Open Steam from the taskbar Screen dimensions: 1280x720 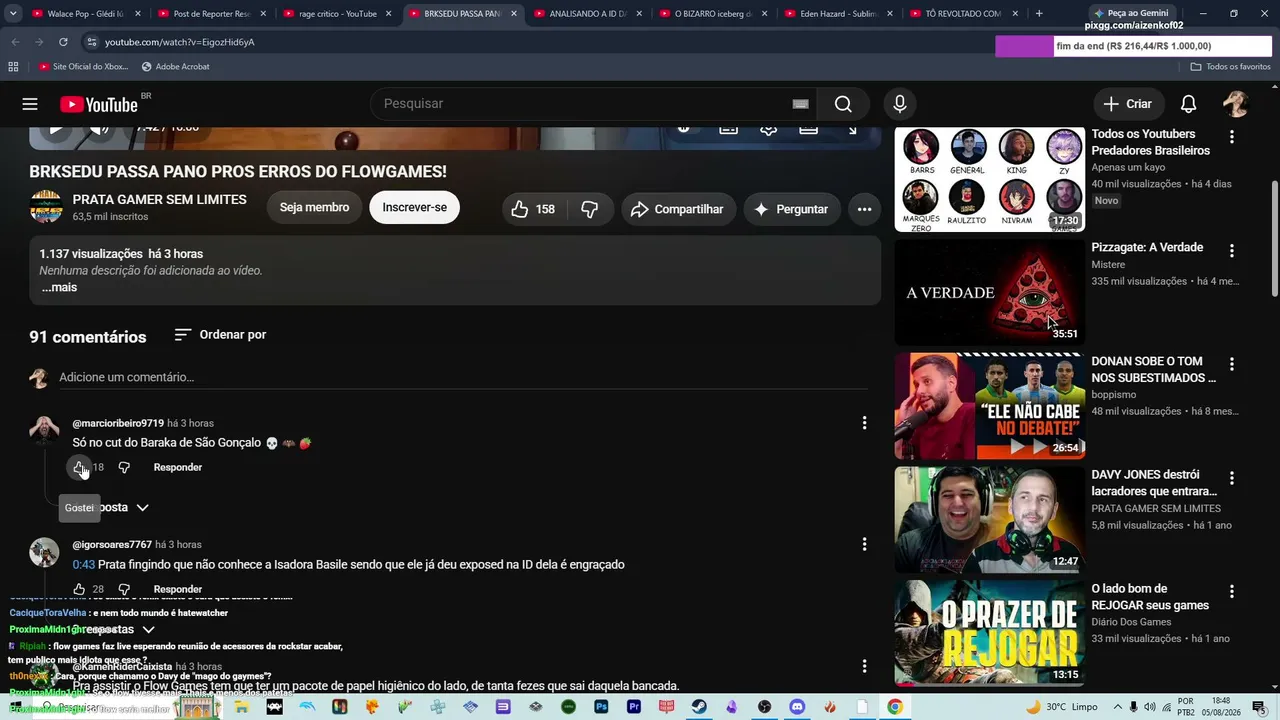[x=699, y=707]
